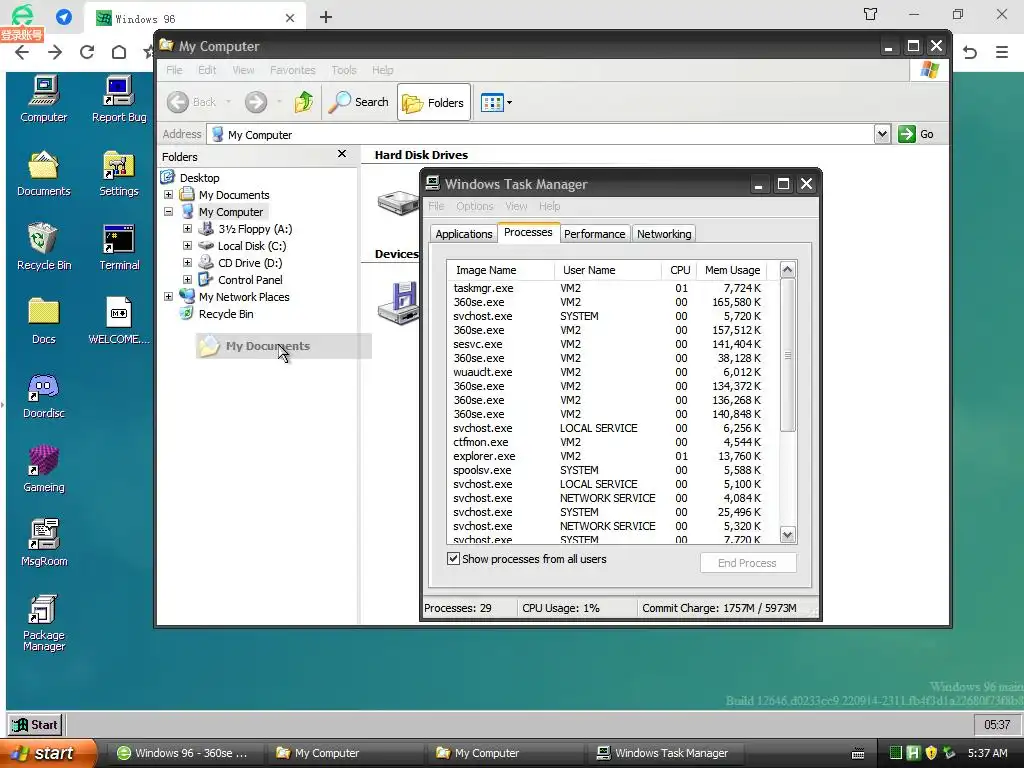Click the process list scroll down arrow

788,535
